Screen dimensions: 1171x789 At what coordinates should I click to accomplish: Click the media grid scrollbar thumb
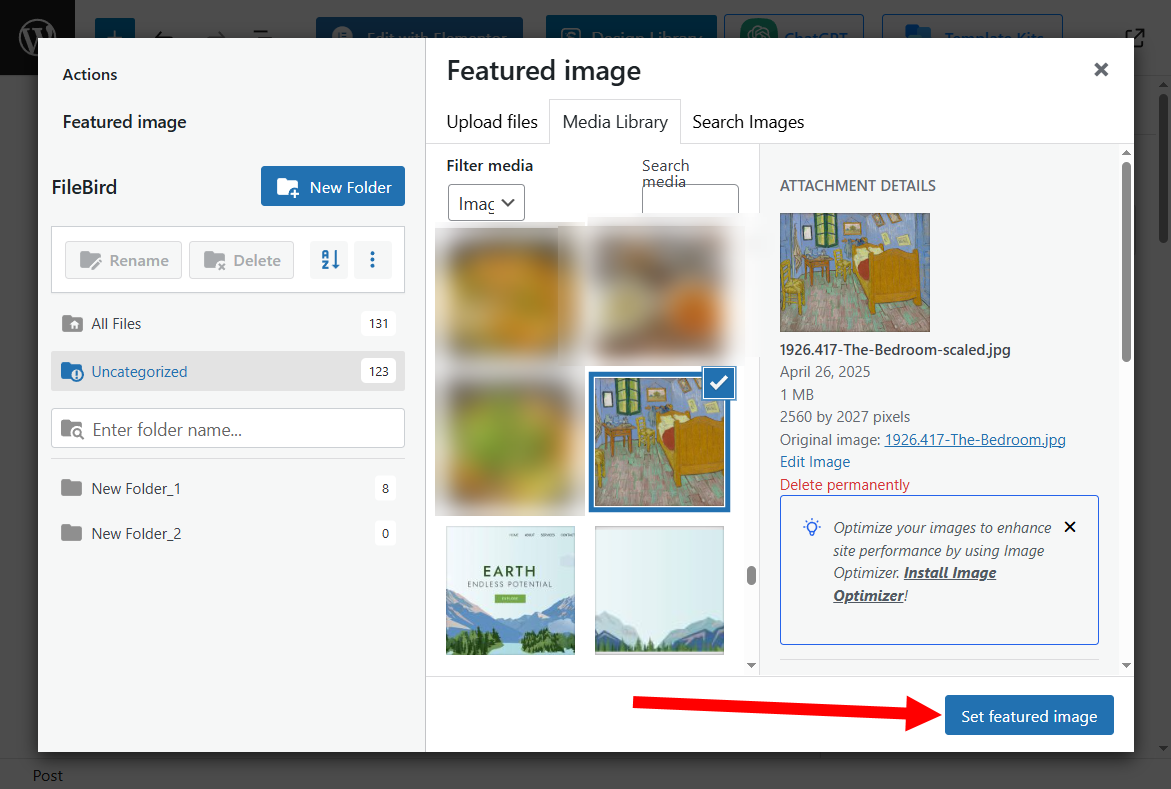point(751,575)
